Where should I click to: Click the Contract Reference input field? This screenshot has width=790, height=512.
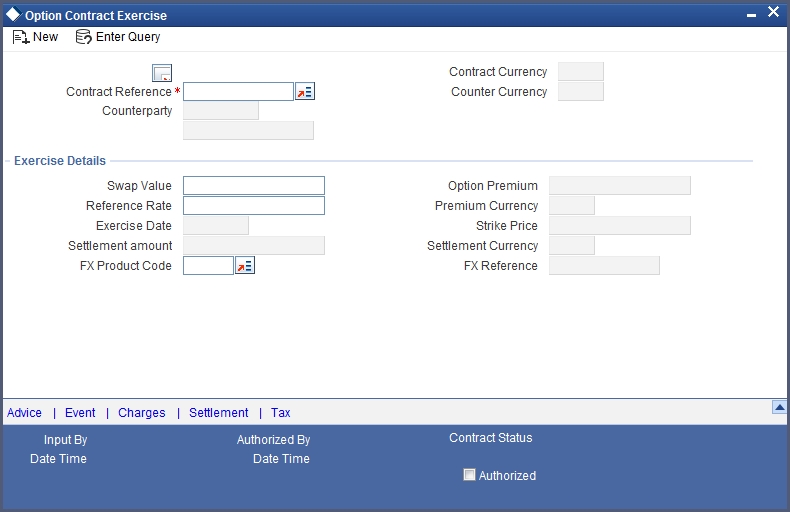pyautogui.click(x=238, y=92)
